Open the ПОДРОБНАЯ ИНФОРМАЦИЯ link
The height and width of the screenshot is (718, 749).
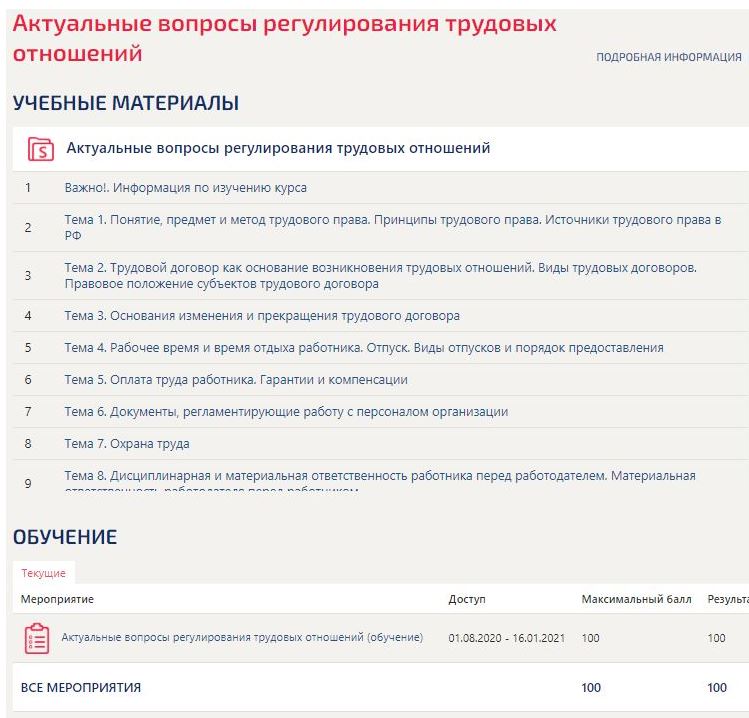click(668, 58)
